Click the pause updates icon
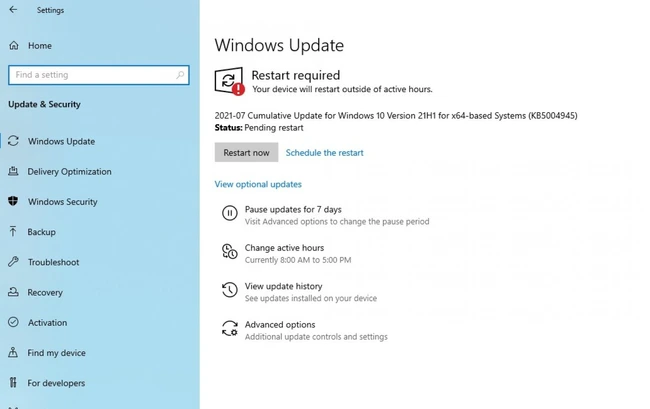 click(229, 214)
